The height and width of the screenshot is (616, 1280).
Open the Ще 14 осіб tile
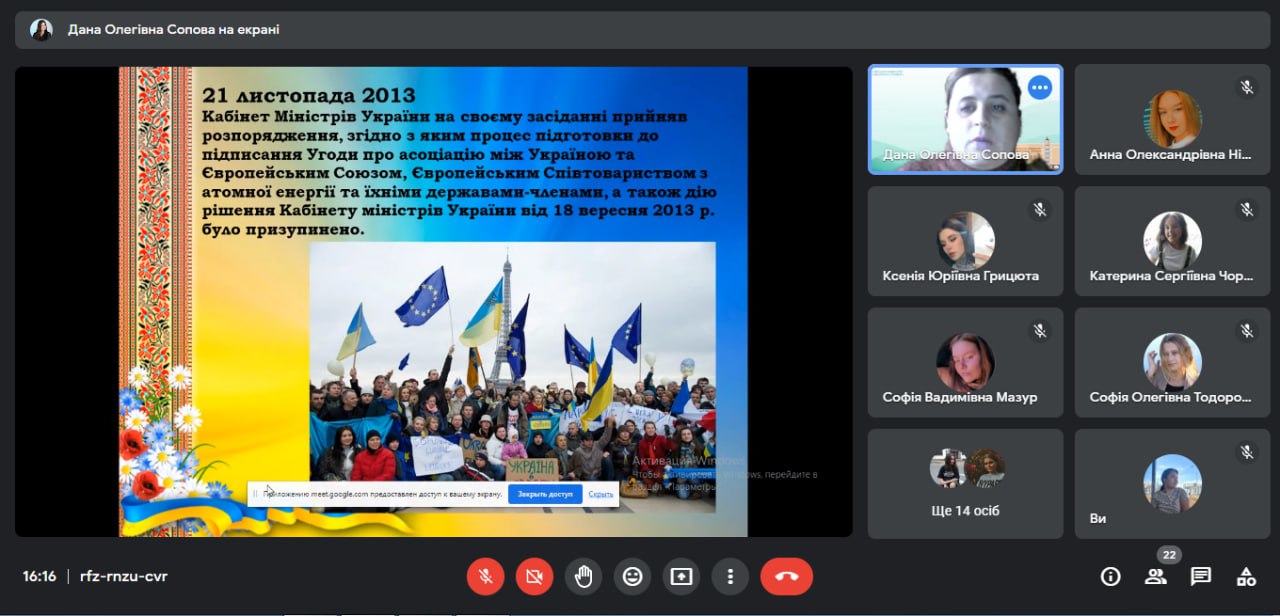[965, 484]
